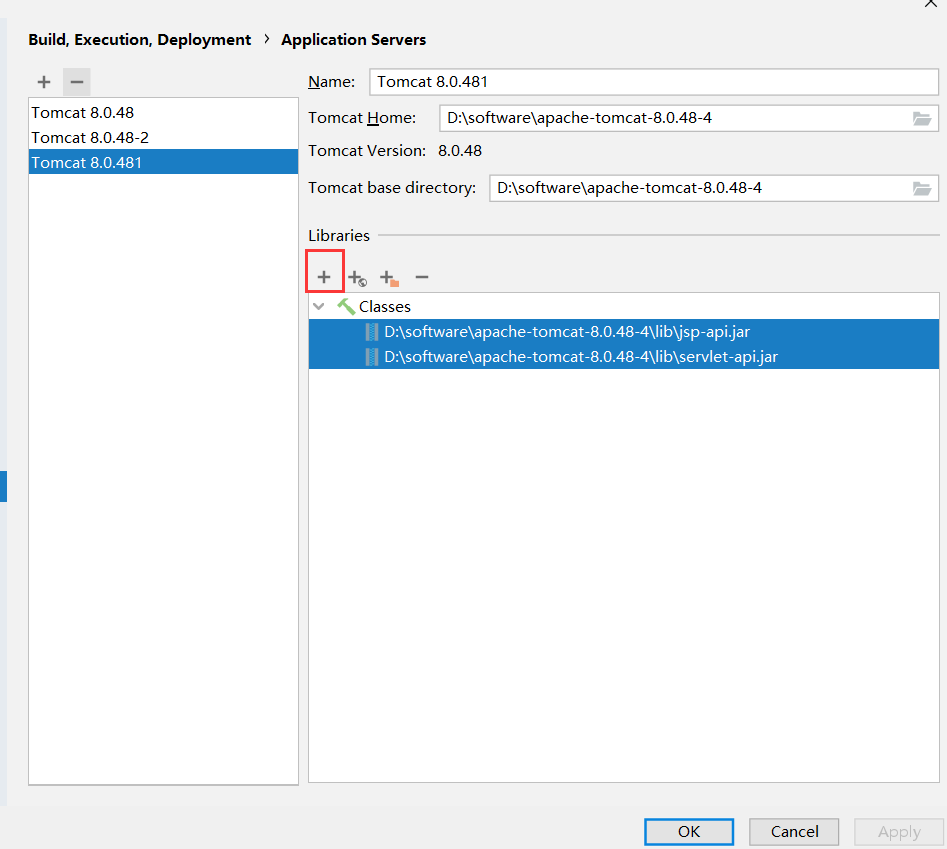The width and height of the screenshot is (947, 849).
Task: Click the Tomcat Version value 8.0.48
Action: (x=460, y=151)
